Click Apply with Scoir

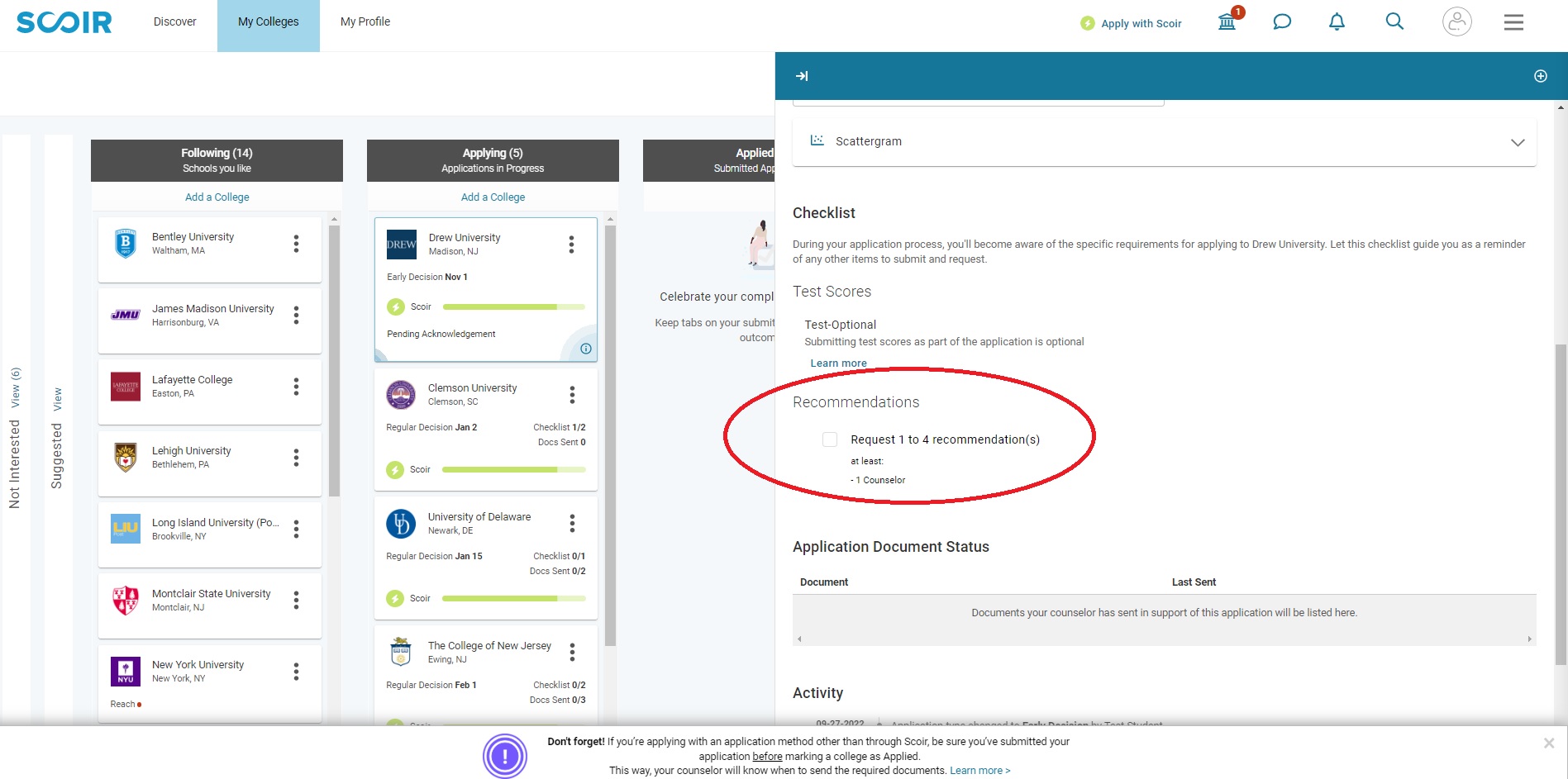click(x=1132, y=23)
